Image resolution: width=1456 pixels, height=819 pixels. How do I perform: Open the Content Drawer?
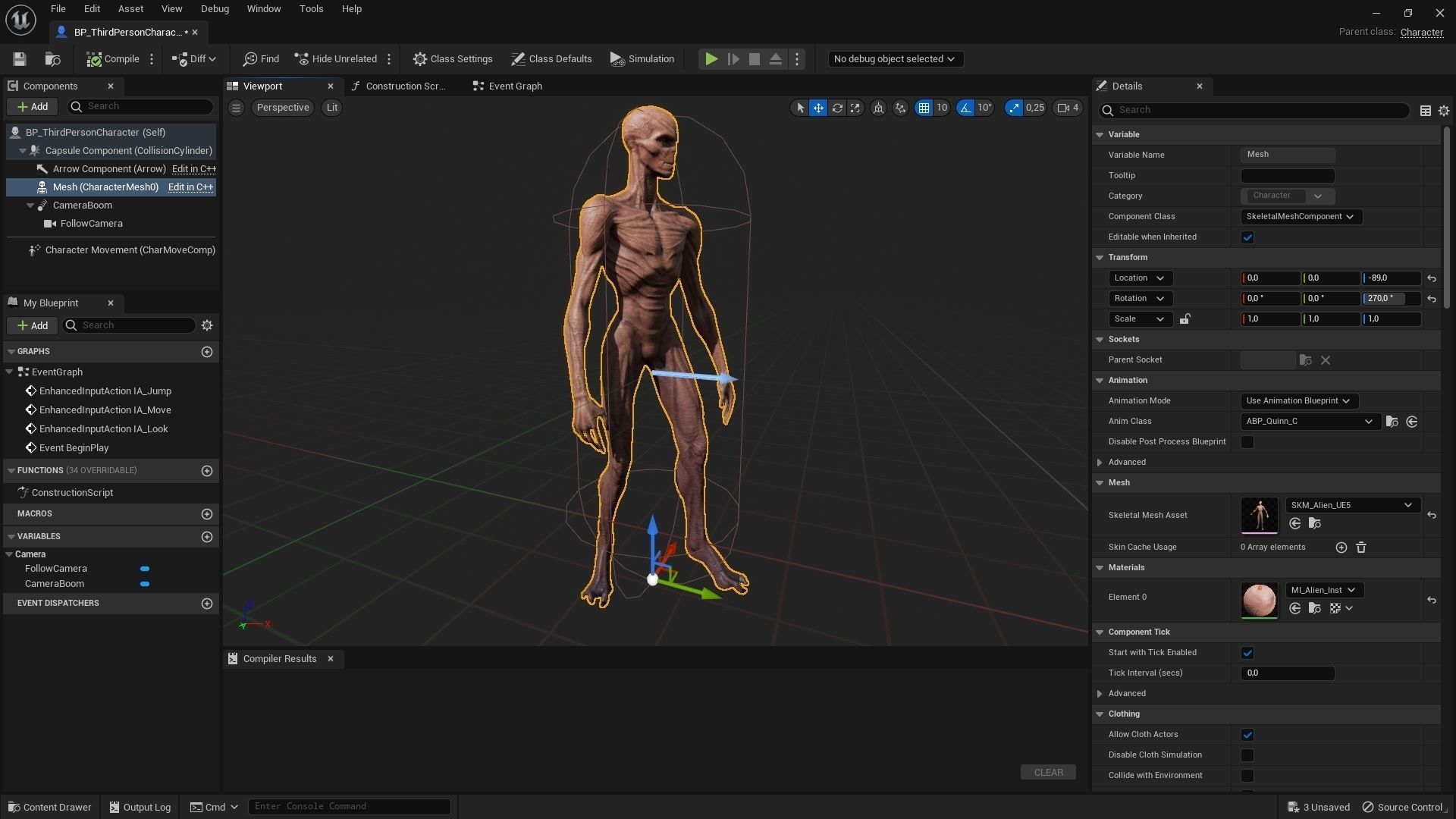[49, 808]
